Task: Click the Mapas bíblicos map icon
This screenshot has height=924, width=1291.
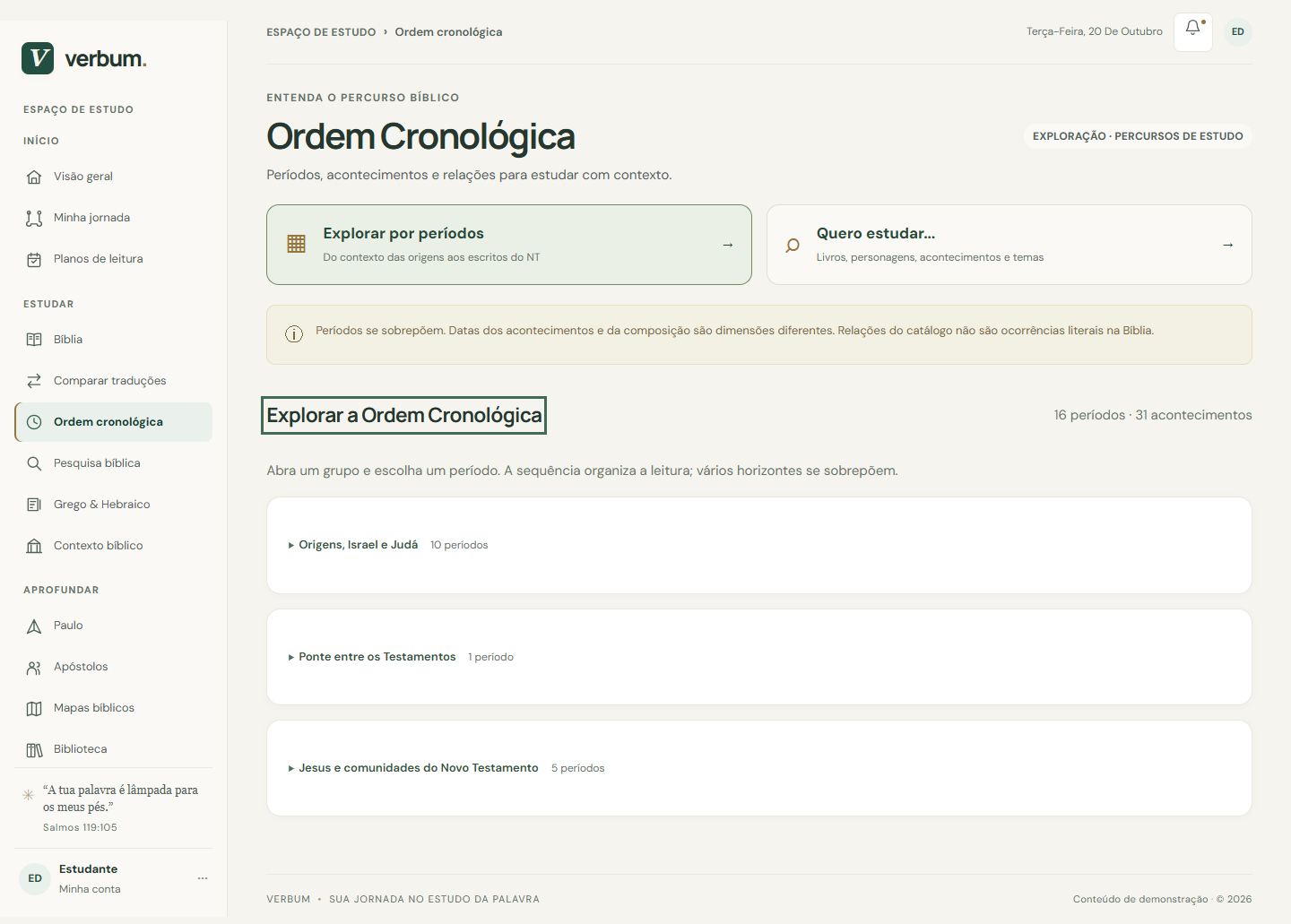Action: [34, 708]
